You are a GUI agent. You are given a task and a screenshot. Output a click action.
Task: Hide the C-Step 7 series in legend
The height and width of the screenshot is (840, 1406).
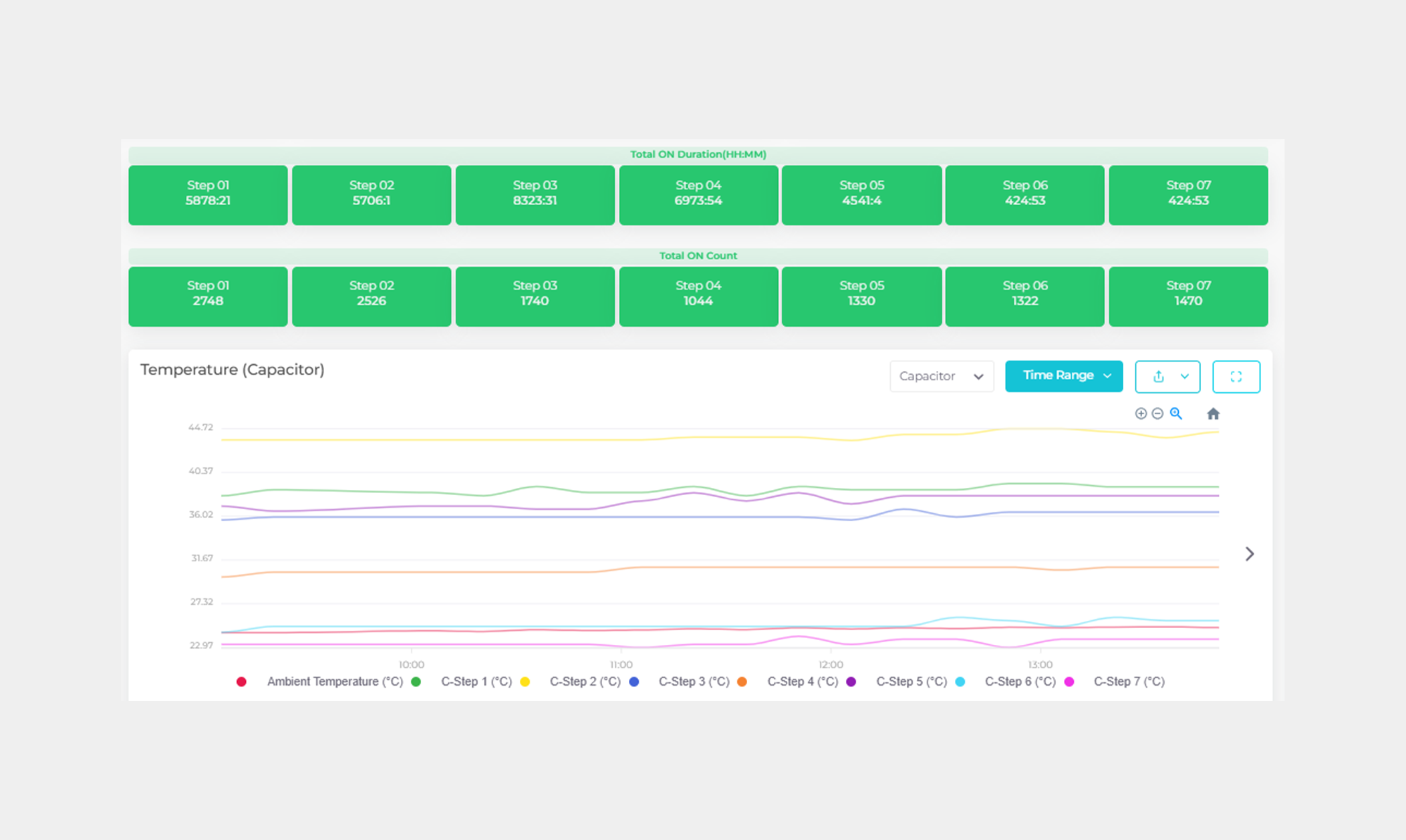pos(1129,682)
